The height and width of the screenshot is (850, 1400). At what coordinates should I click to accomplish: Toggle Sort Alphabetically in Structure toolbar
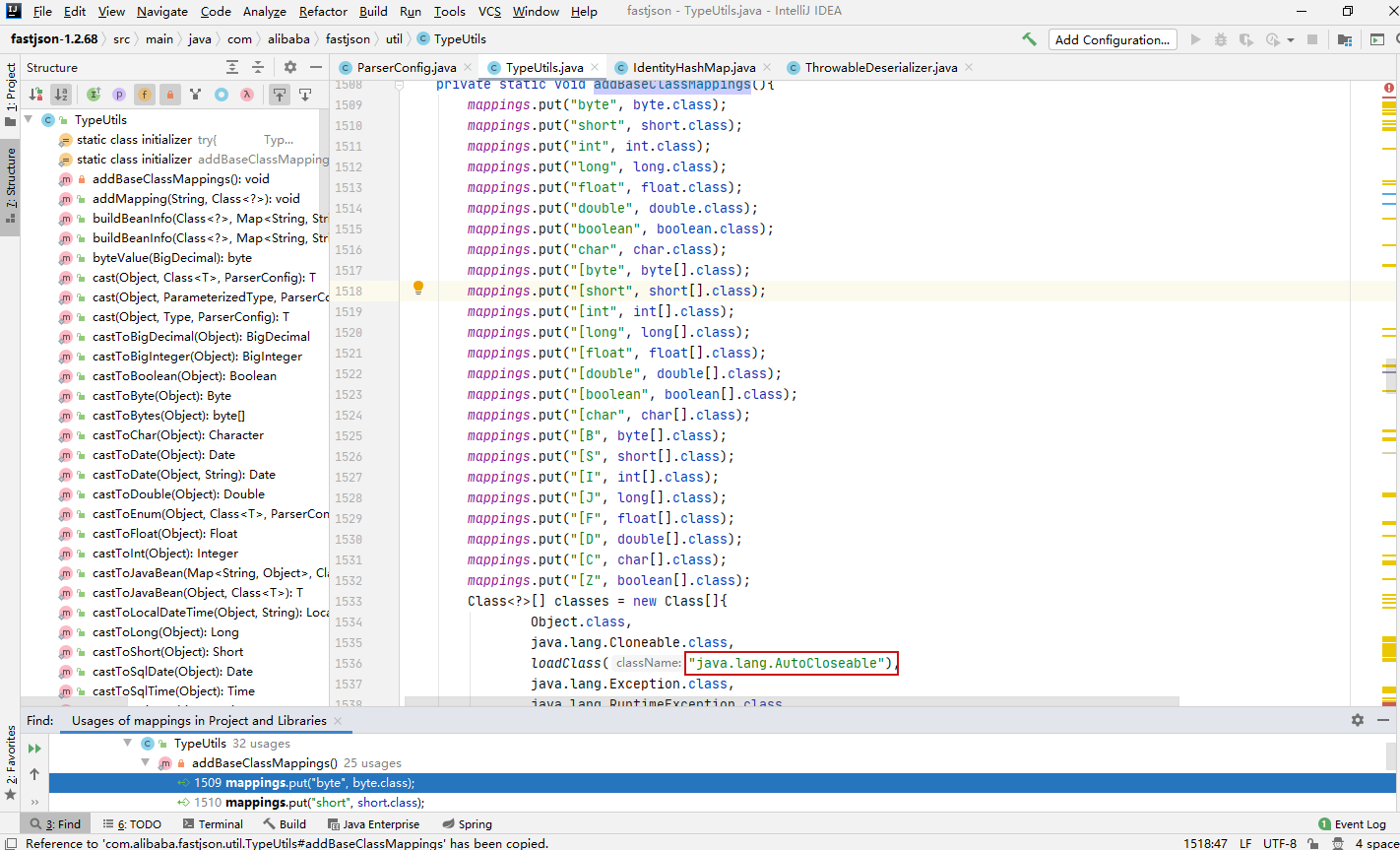tap(61, 95)
